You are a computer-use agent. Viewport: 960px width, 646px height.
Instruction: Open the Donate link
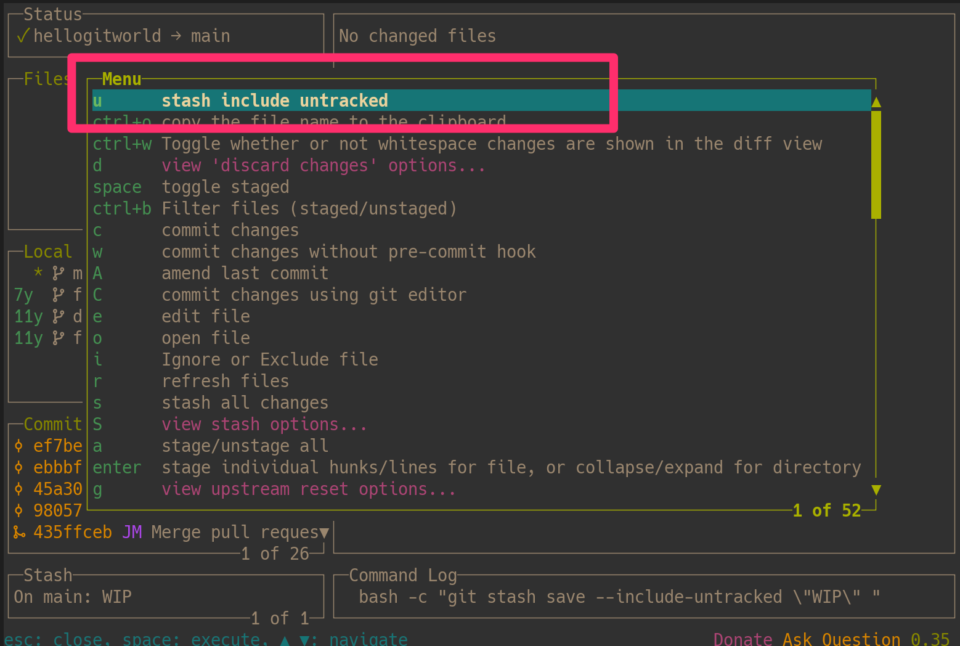pos(743,638)
